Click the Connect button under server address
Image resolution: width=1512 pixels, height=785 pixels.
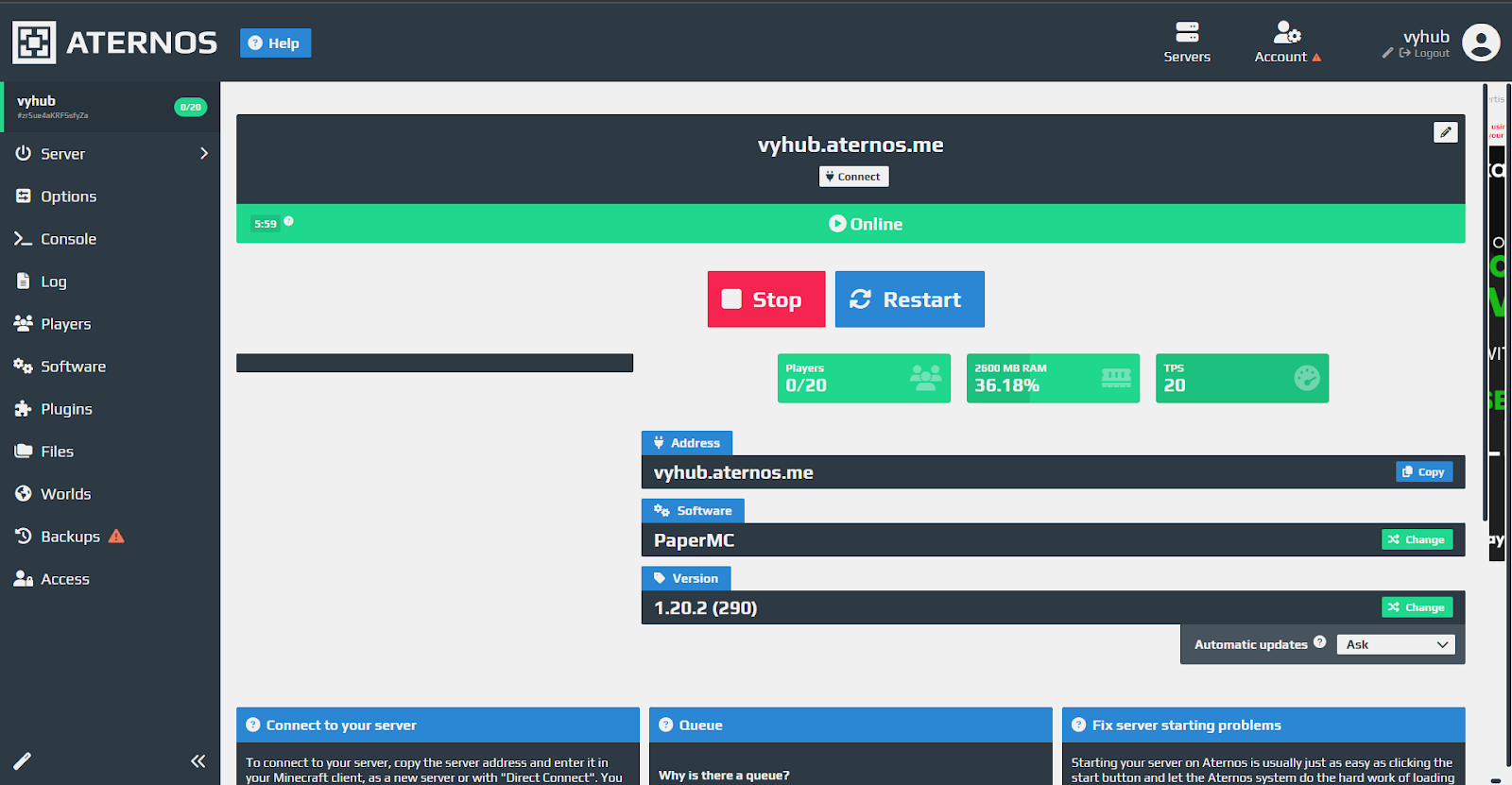[853, 176]
